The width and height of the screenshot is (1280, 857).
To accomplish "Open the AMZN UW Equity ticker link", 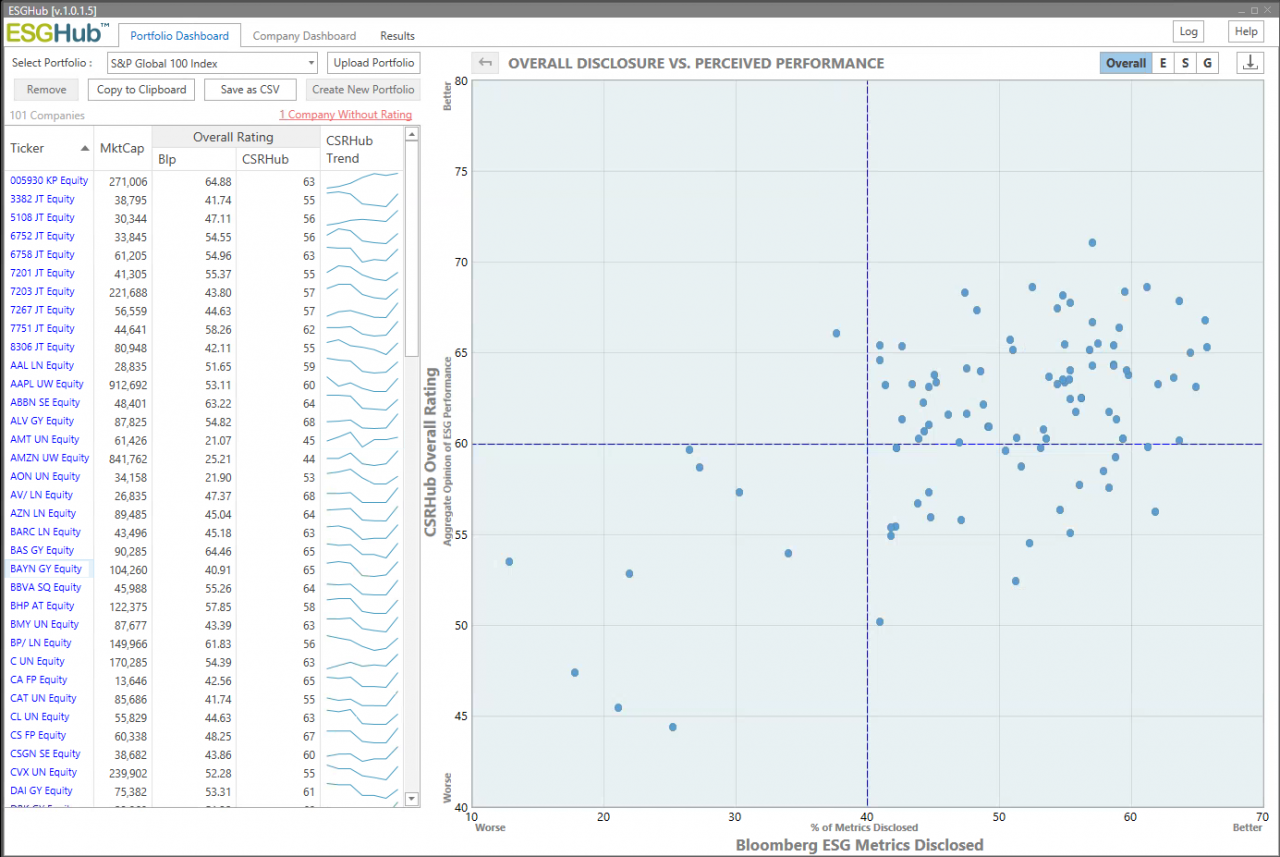I will point(49,458).
